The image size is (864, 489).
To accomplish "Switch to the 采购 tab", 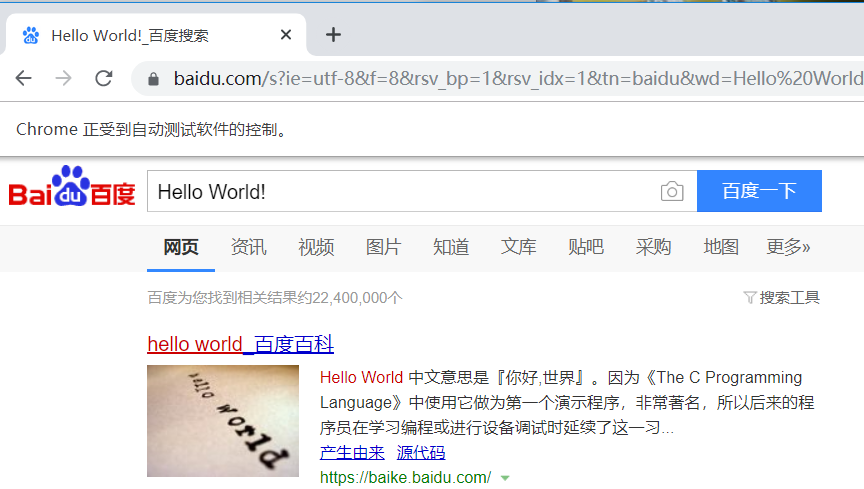I will [x=654, y=247].
